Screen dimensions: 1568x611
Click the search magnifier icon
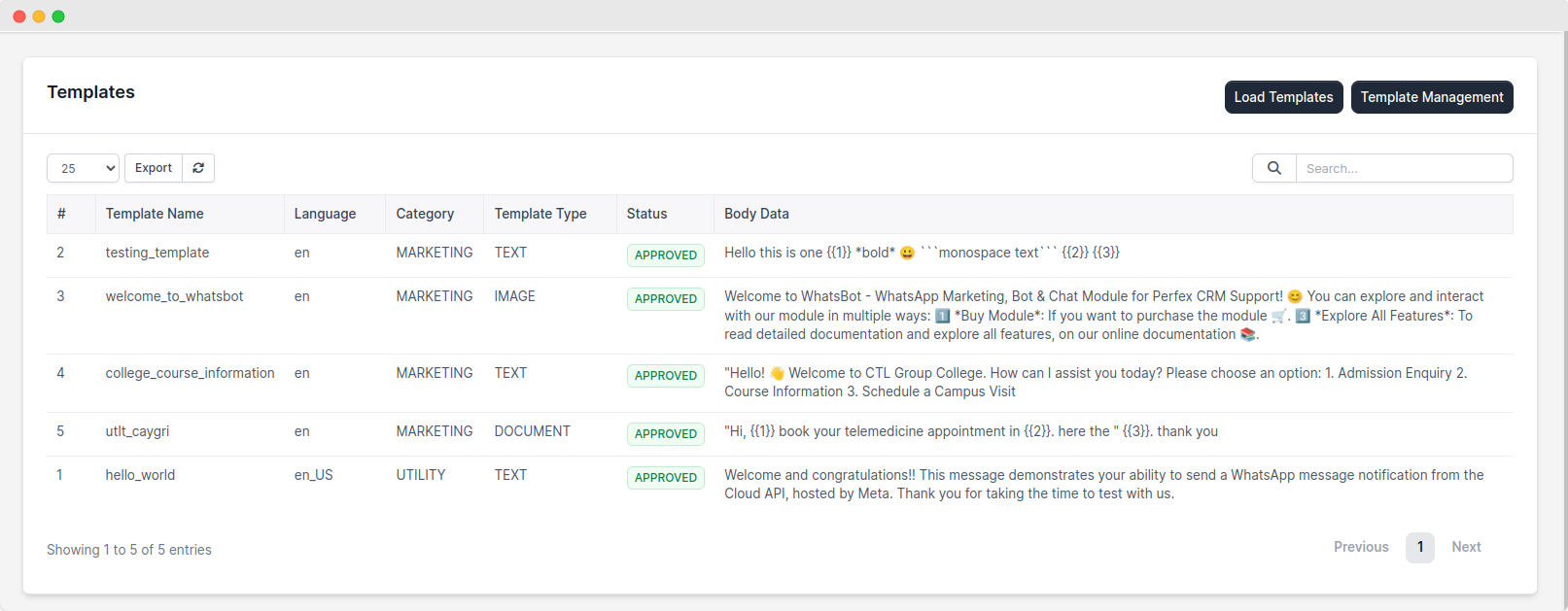point(1273,168)
